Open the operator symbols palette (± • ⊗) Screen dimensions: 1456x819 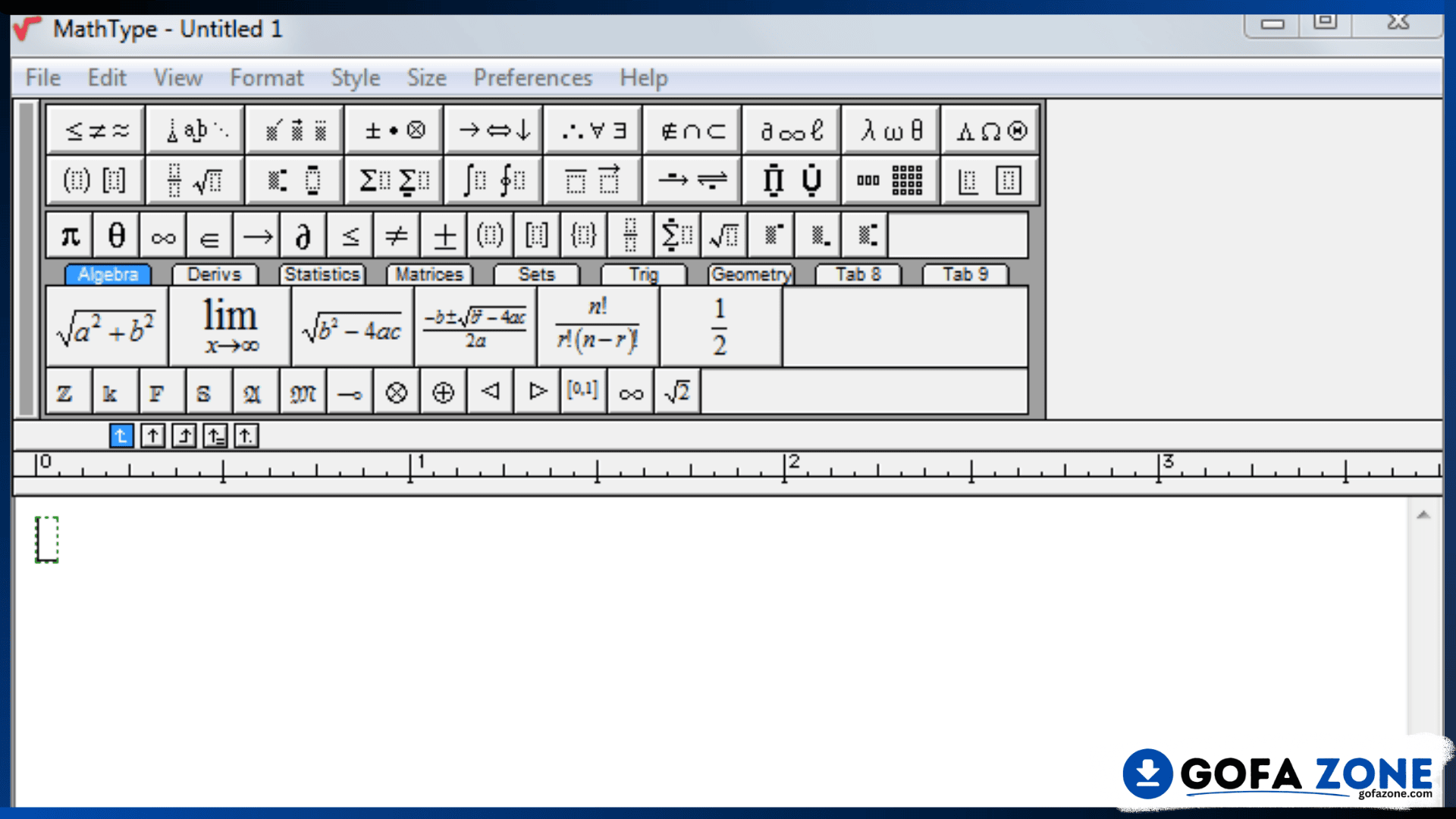tap(394, 130)
